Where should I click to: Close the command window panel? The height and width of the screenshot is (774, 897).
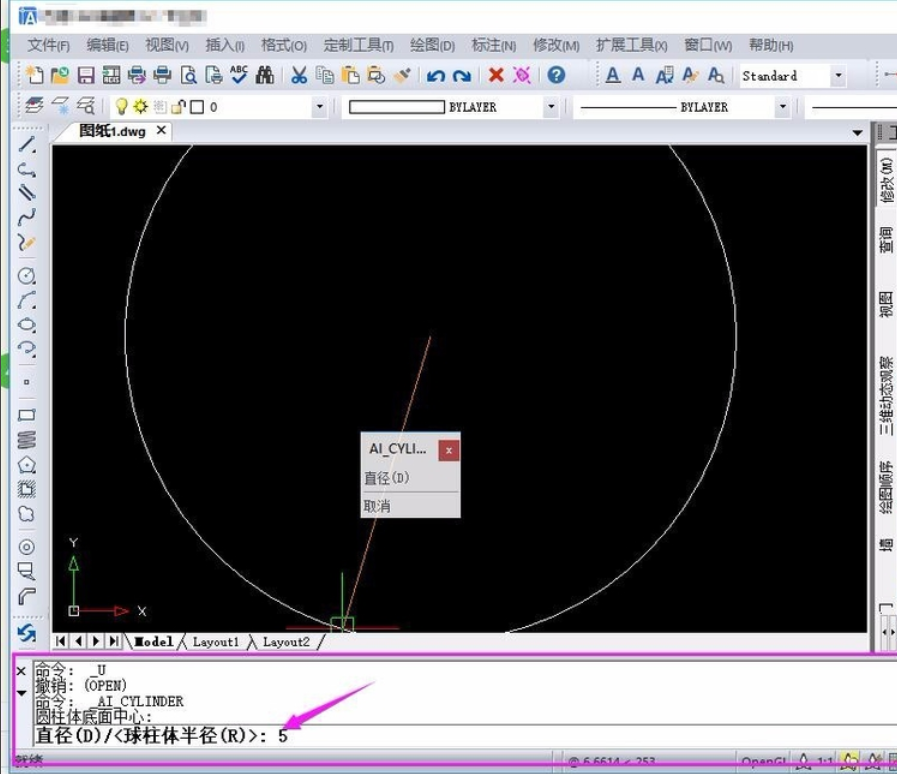(21, 671)
